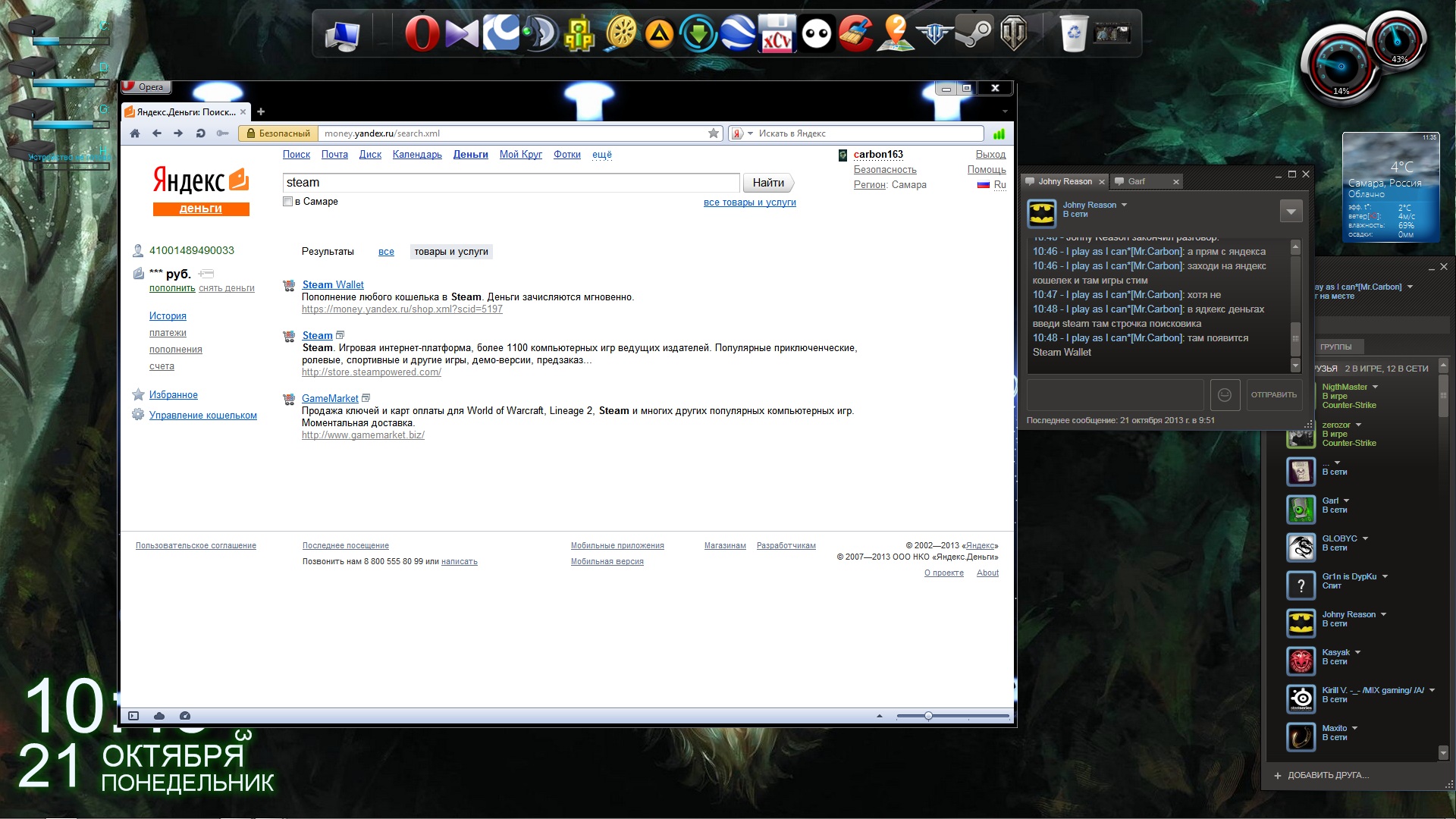This screenshot has height=819, width=1456.
Task: Open the GameMarket result link
Action: coord(330,398)
